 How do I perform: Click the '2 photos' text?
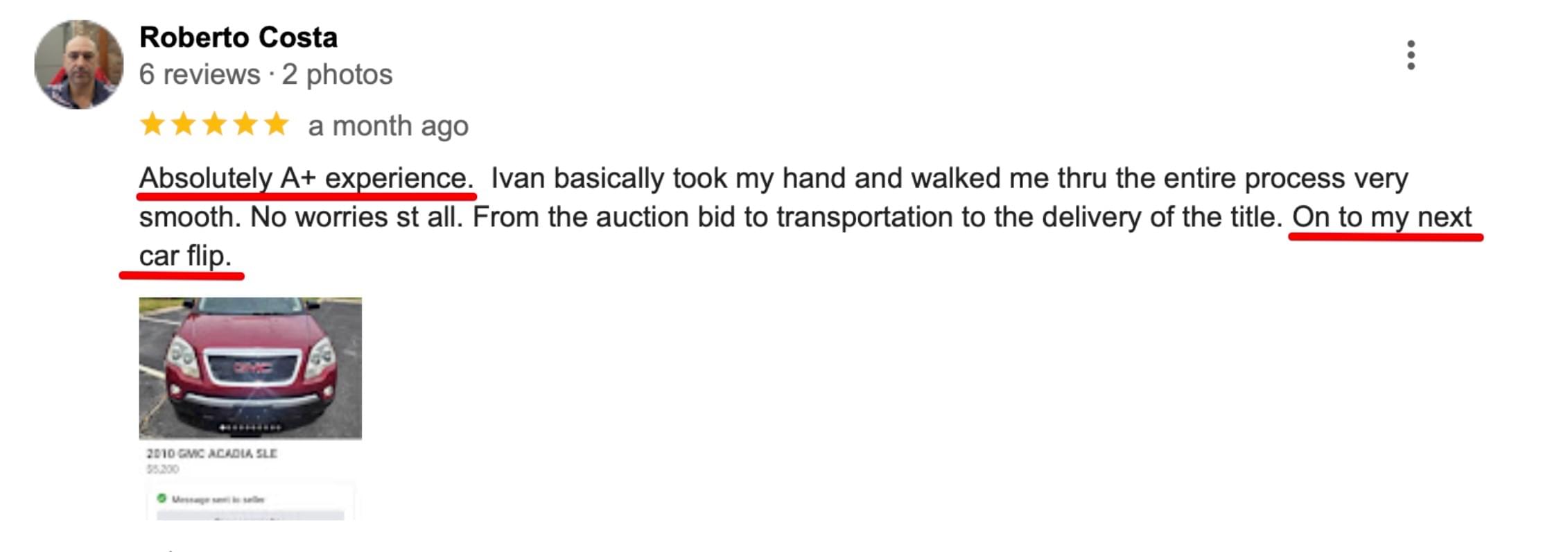click(337, 75)
